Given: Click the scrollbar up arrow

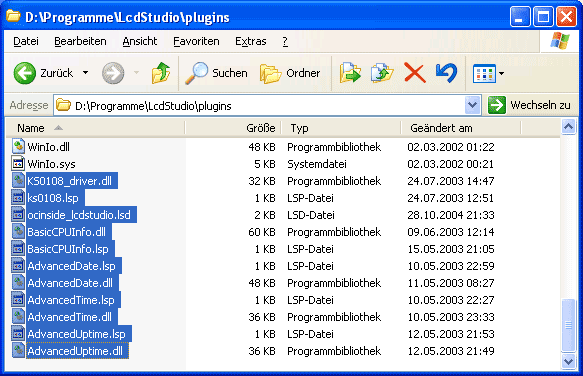Looking at the screenshot, I should (568, 127).
